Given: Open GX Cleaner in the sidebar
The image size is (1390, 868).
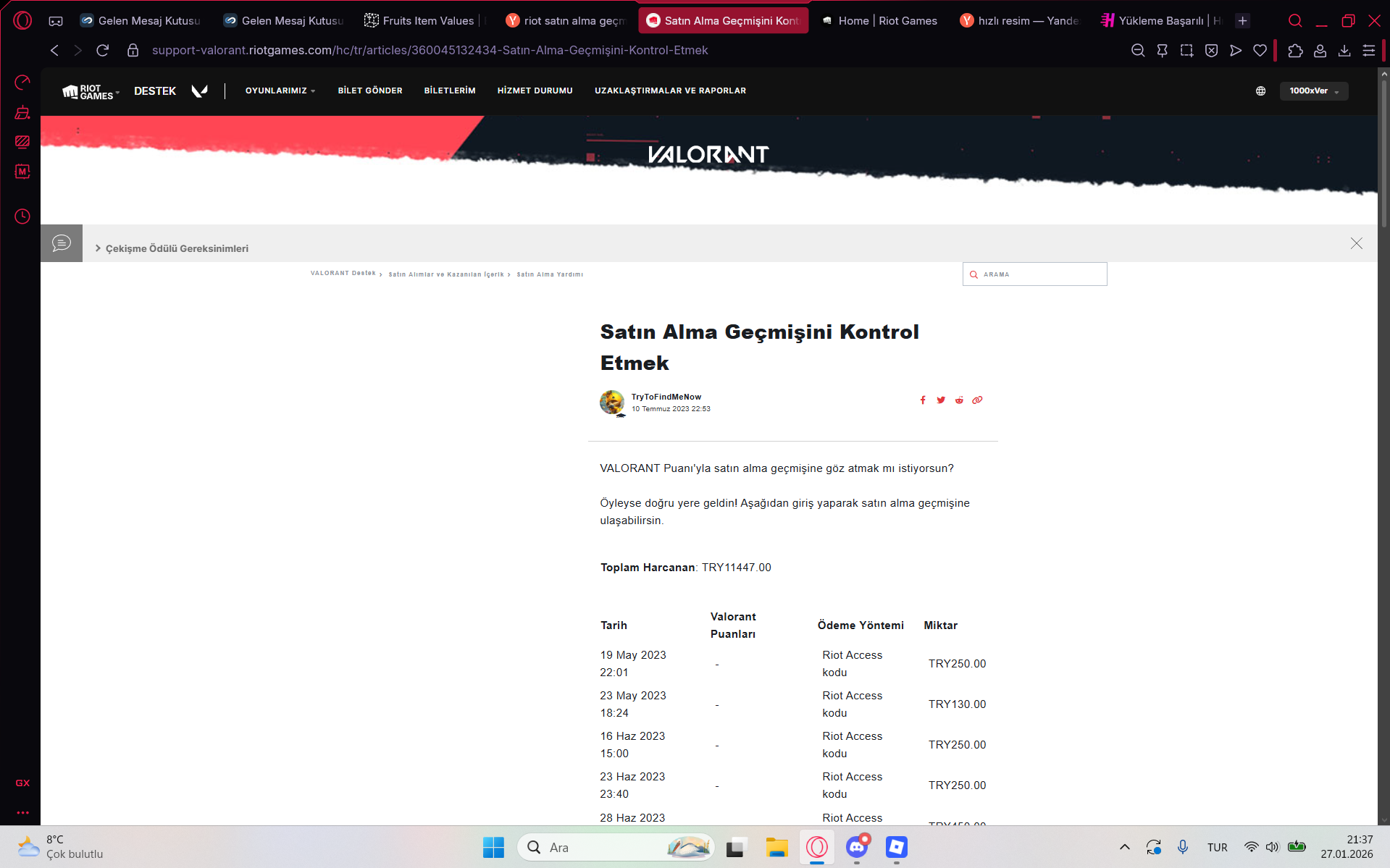Looking at the screenshot, I should point(22,112).
